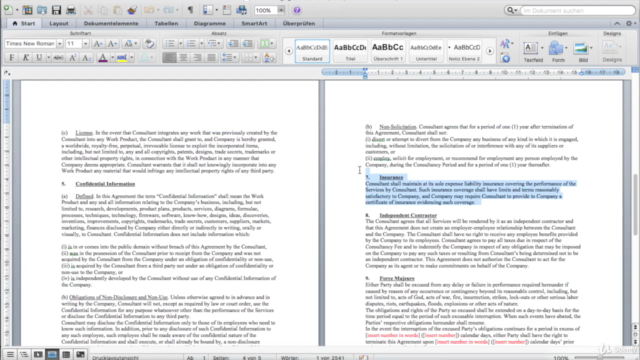Insert a Textfeld

(x=533, y=51)
